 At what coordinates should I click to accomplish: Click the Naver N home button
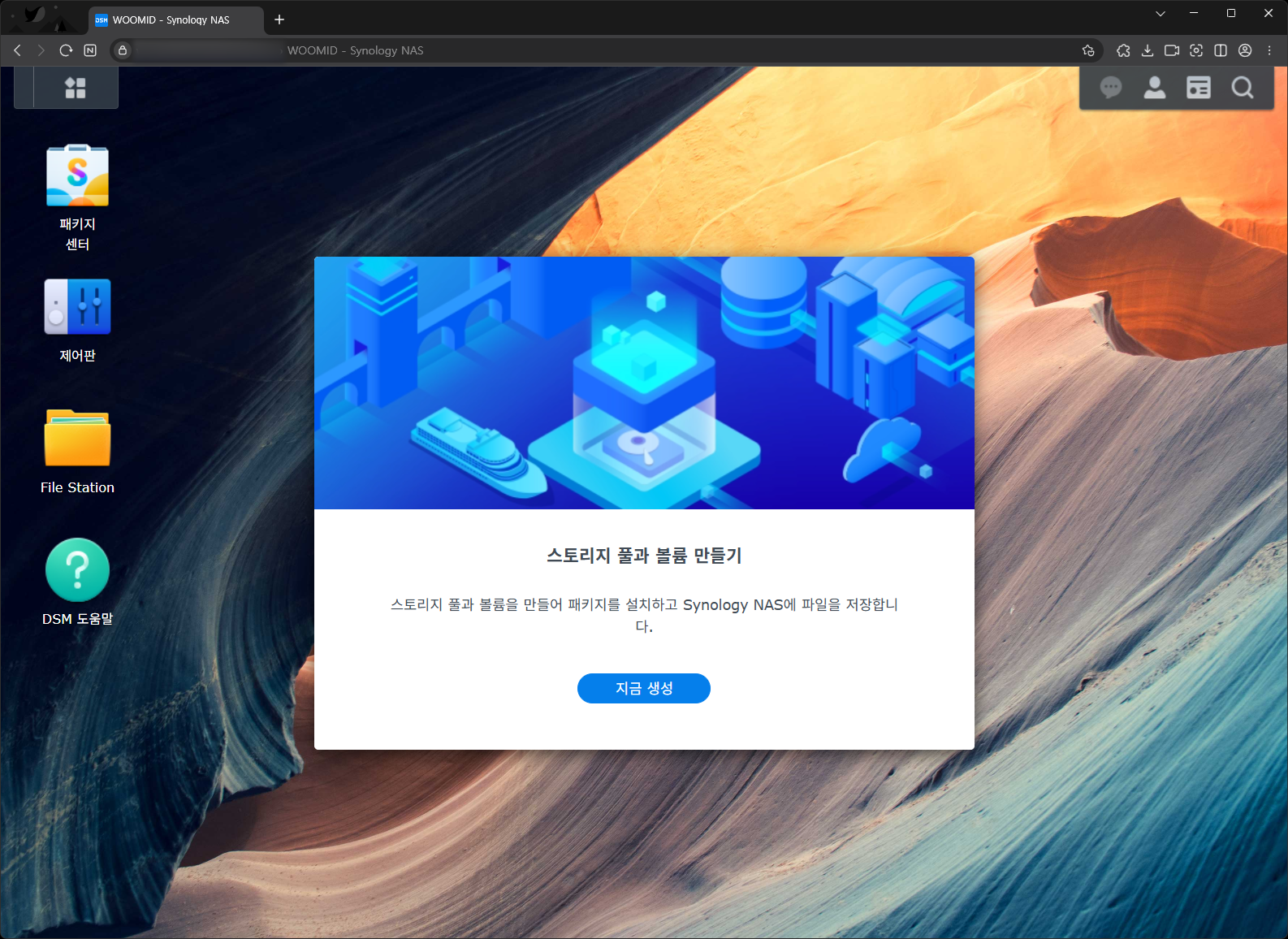coord(90,50)
